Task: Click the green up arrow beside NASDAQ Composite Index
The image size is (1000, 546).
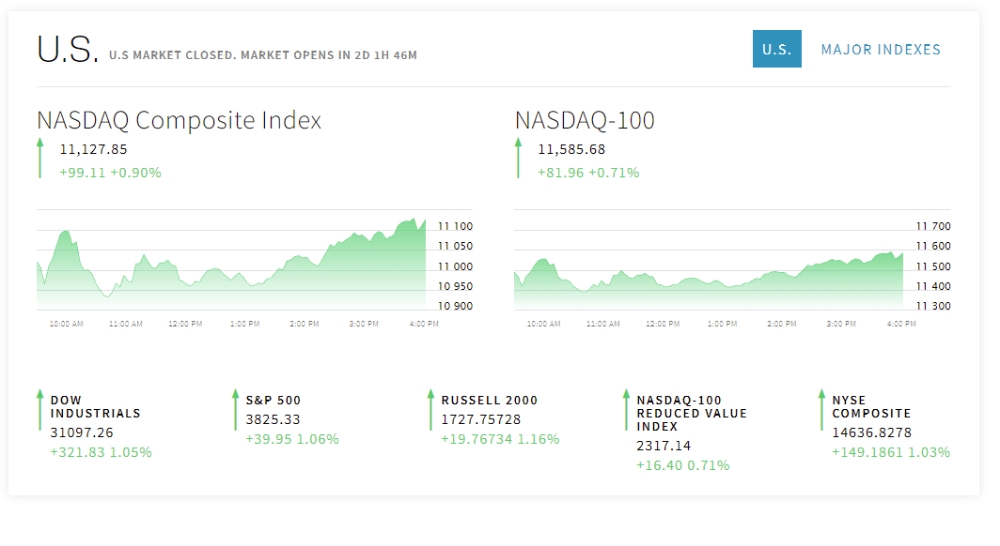Action: point(40,159)
